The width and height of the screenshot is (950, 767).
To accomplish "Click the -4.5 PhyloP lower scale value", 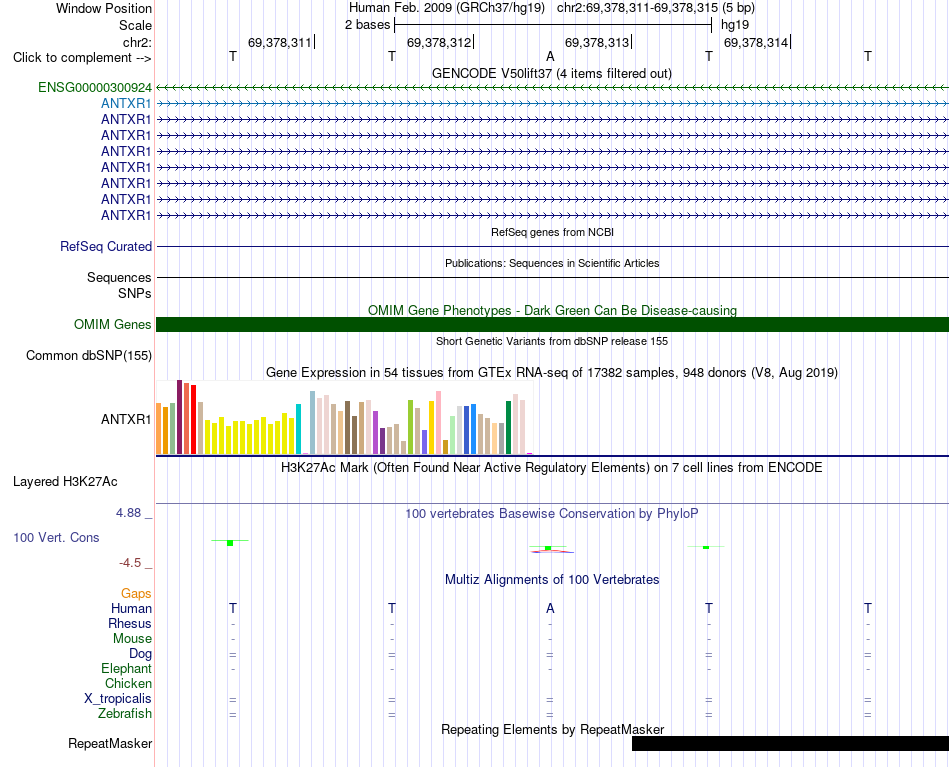I will pyautogui.click(x=130, y=563).
